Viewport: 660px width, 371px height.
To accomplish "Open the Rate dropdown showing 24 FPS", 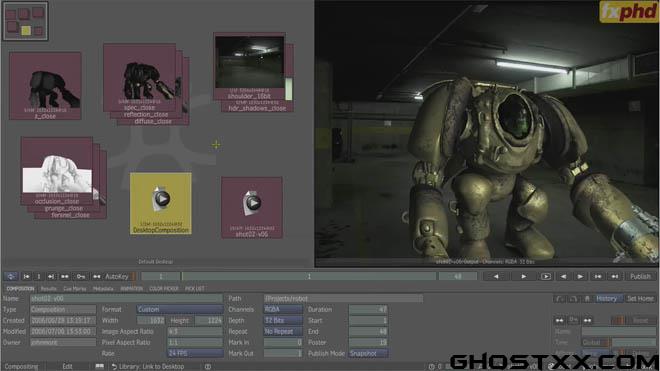I will [x=195, y=353].
